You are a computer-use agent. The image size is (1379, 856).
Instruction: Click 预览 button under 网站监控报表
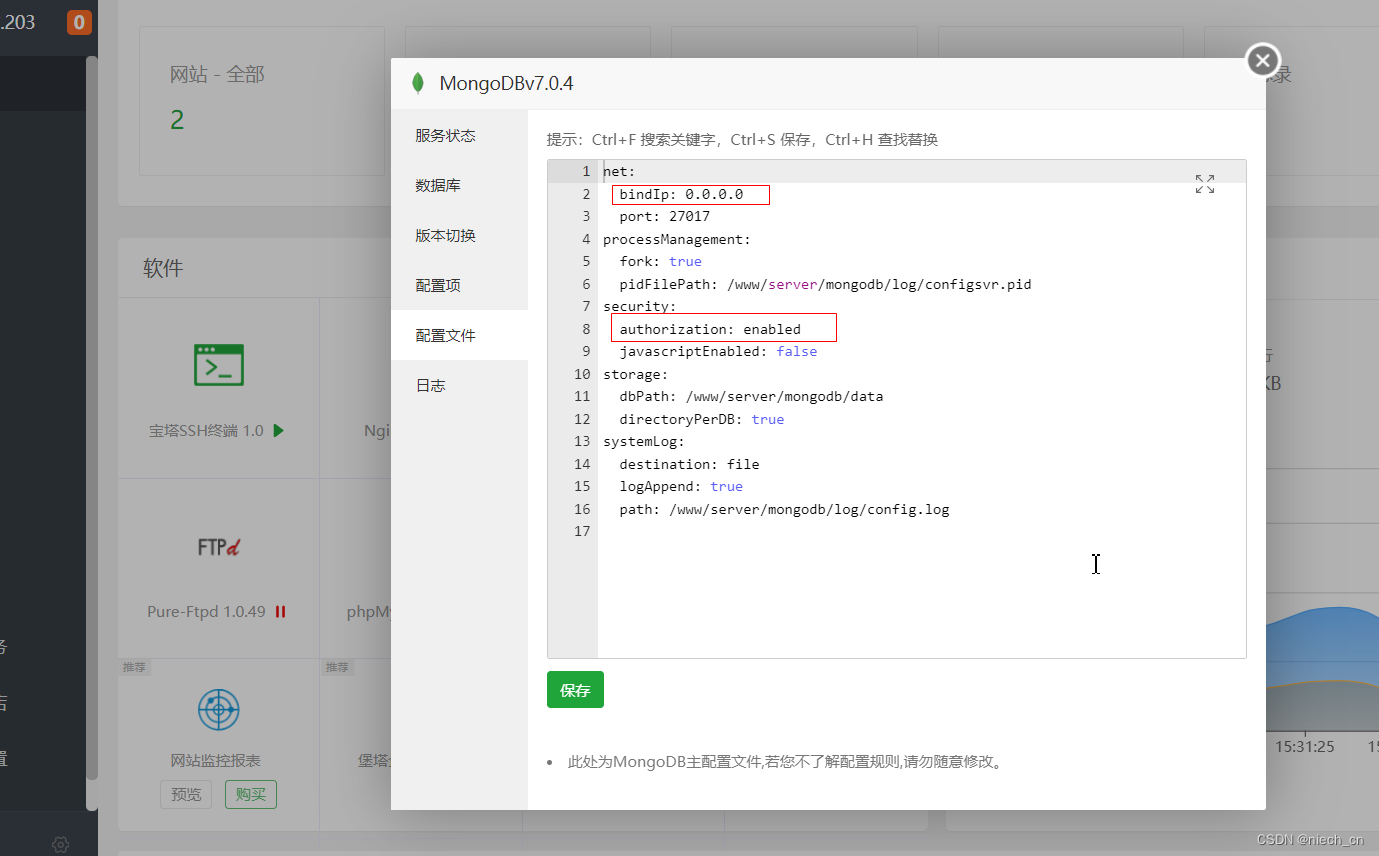(x=186, y=794)
